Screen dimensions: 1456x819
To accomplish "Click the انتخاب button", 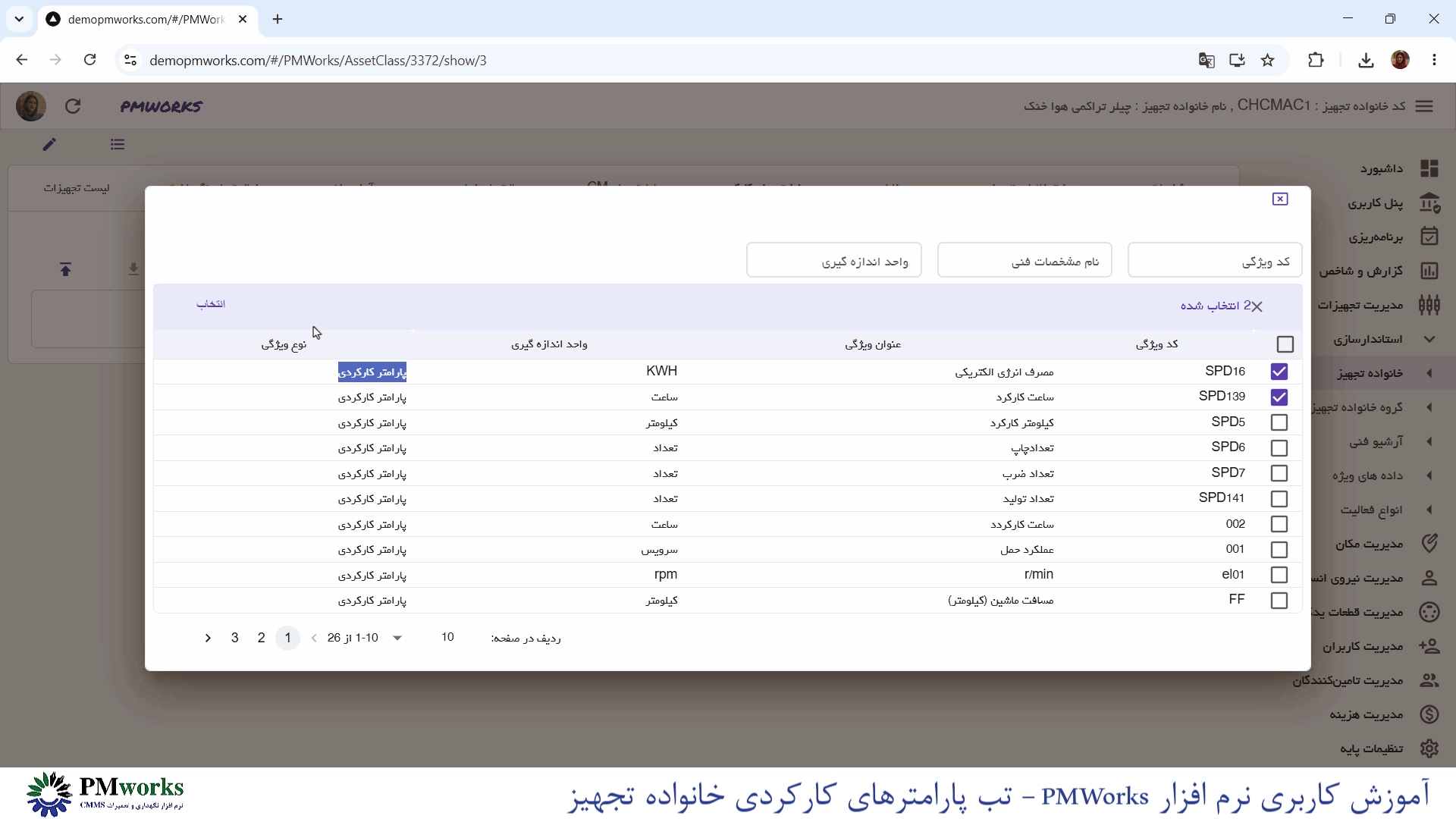I will tap(211, 304).
